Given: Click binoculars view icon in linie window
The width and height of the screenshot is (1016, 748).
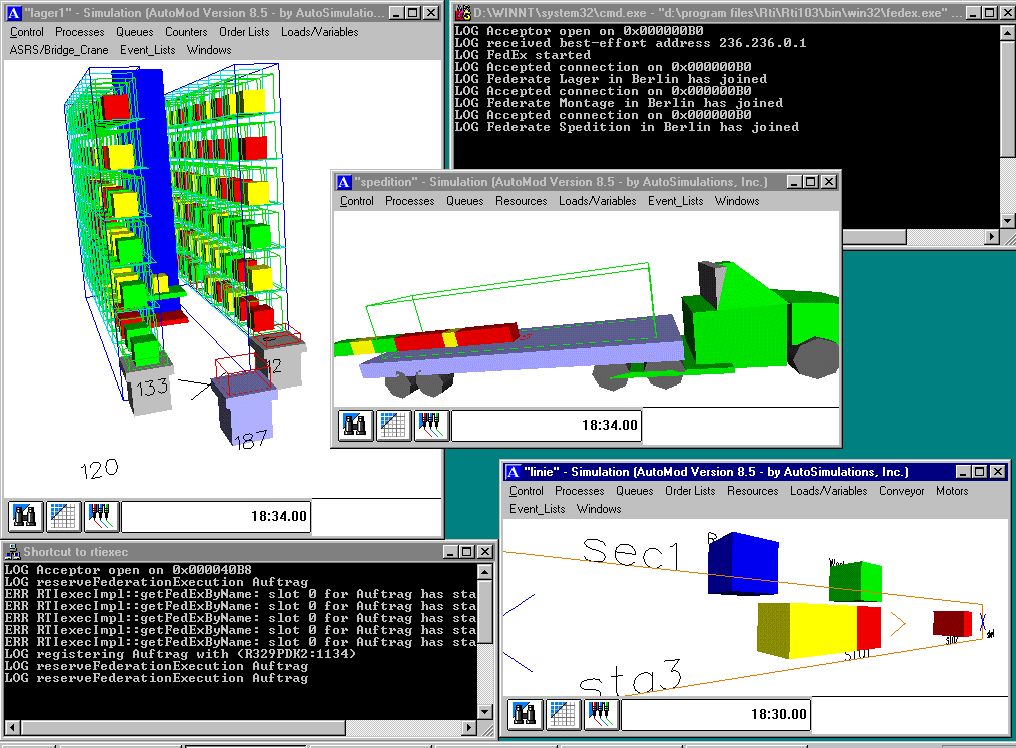Looking at the screenshot, I should tap(525, 715).
